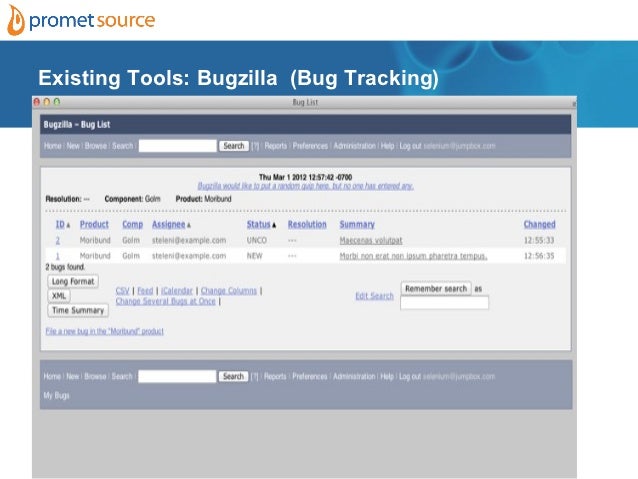Screen dimensions: 638x479
Task: Click Help in the bottom navigation bar
Action: [387, 377]
